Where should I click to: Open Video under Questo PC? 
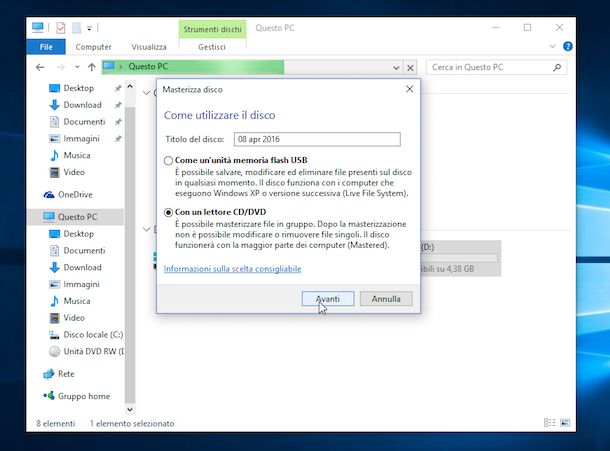tap(74, 318)
